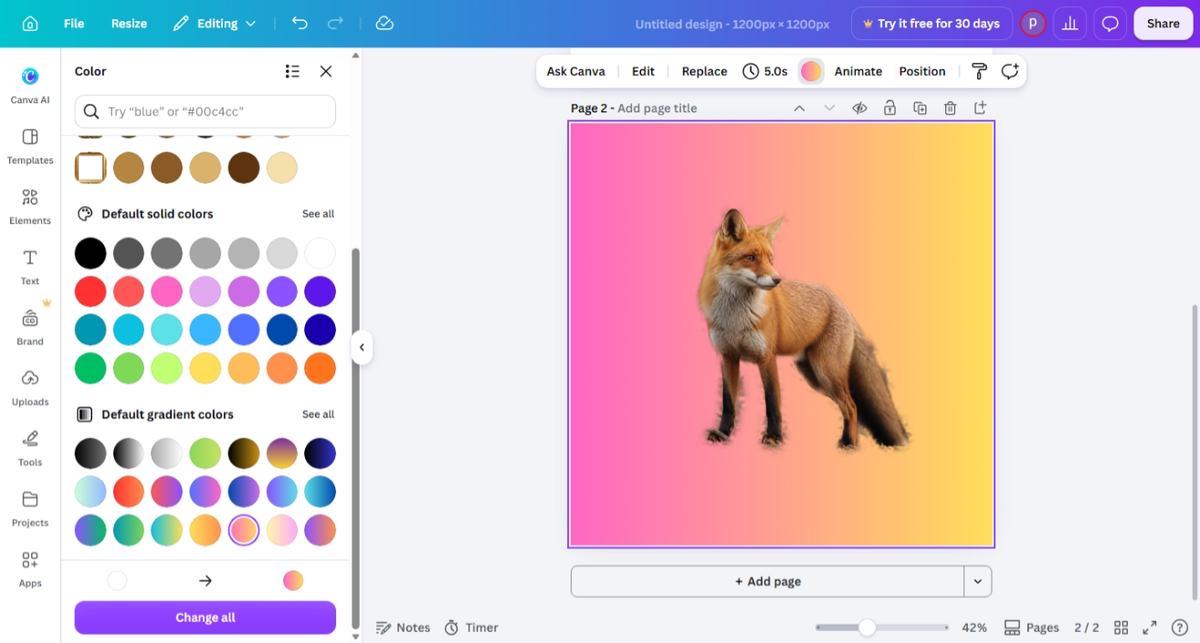This screenshot has height=643, width=1200.
Task: Add a new page via page header icon
Action: point(980,108)
